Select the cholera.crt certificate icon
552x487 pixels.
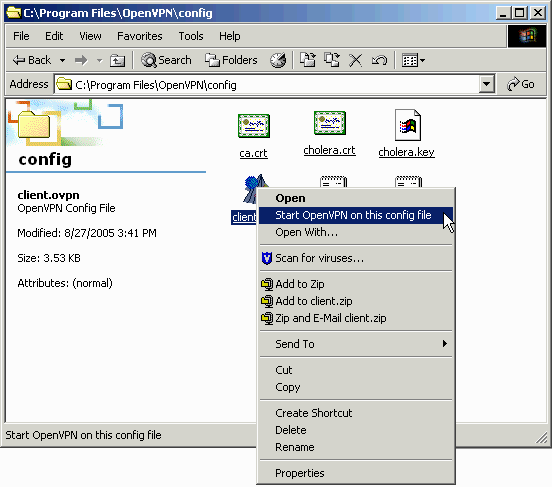tap(330, 123)
